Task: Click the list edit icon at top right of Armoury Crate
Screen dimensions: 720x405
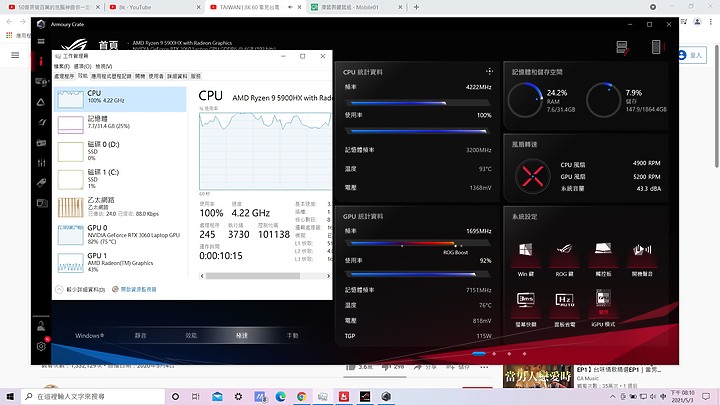Action: (x=622, y=47)
